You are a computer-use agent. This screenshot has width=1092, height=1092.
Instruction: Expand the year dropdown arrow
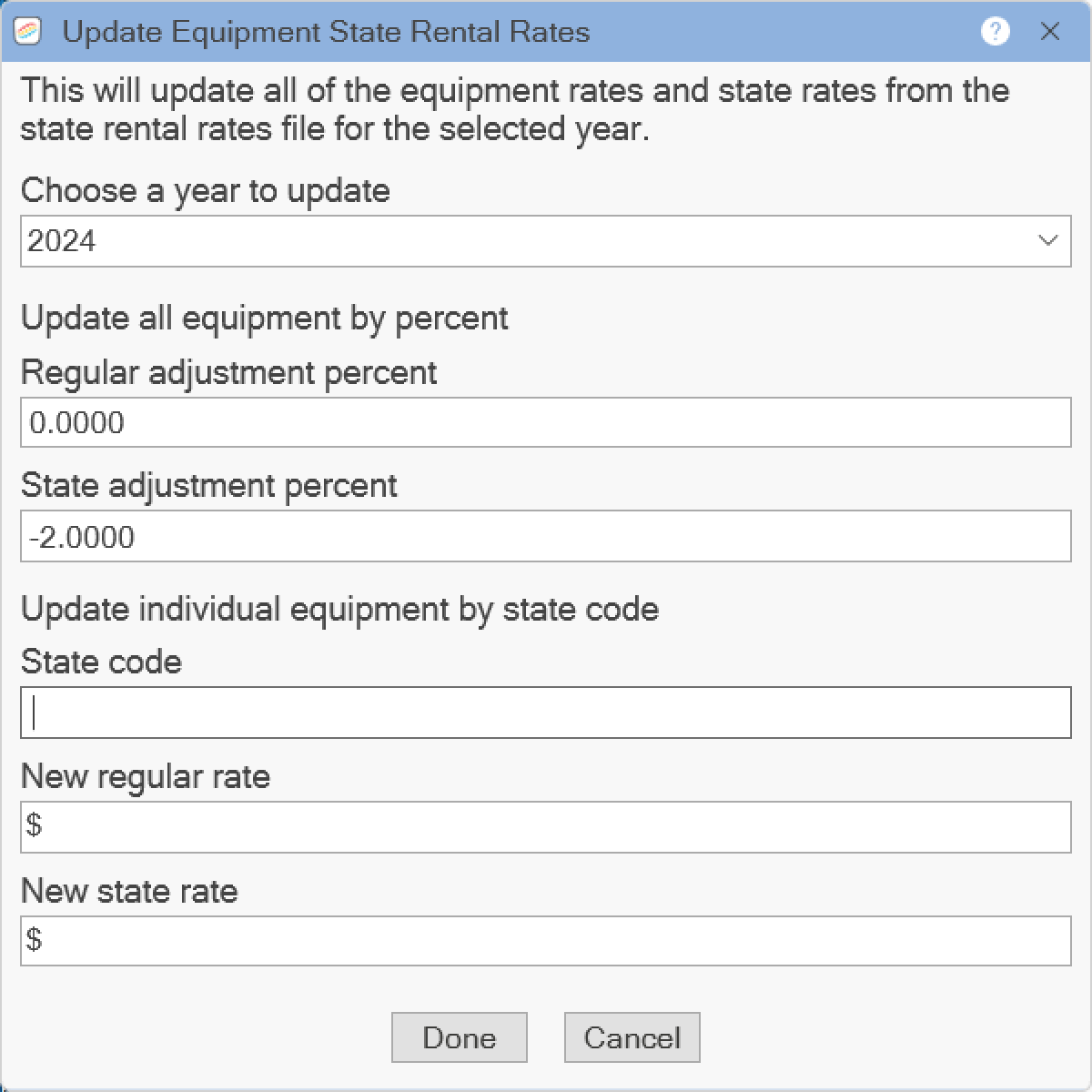1047,241
